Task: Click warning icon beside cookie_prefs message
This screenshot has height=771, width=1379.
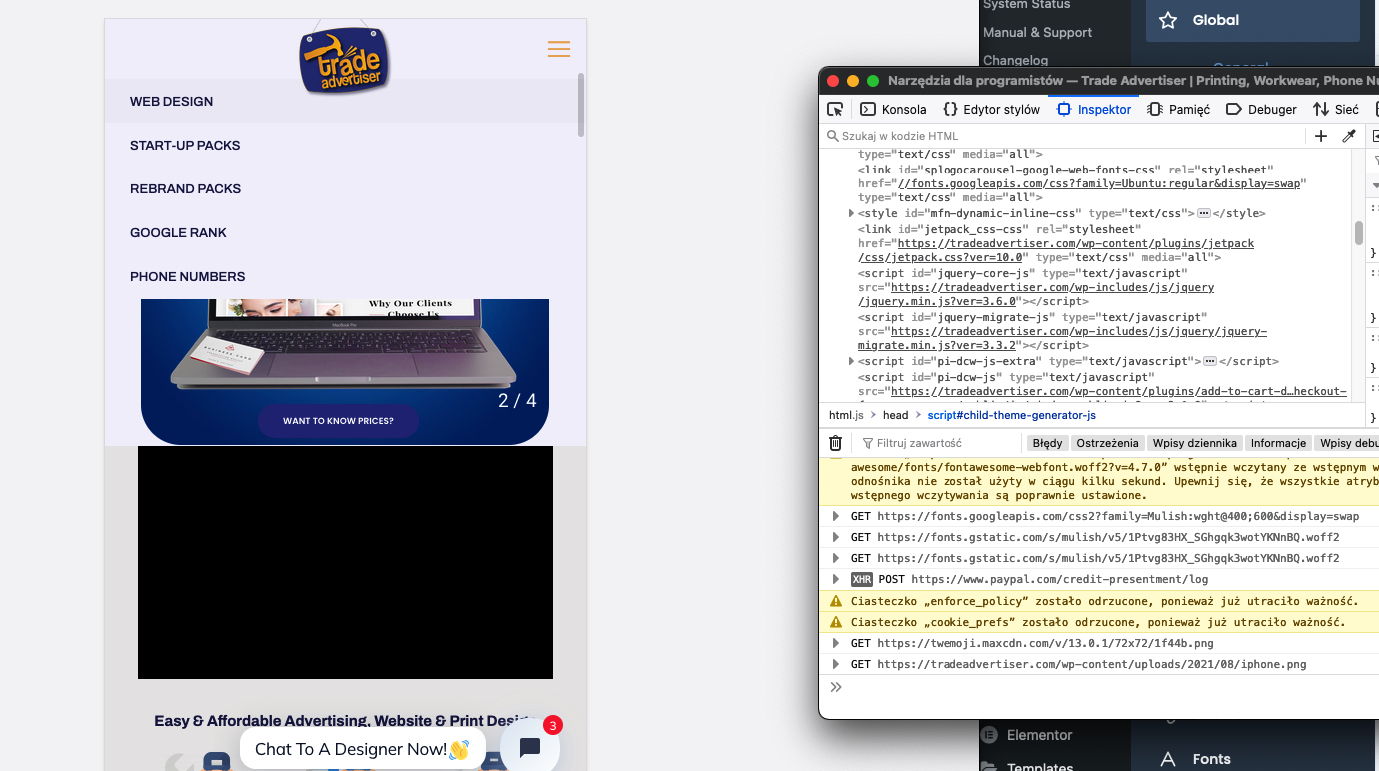Action: (836, 622)
